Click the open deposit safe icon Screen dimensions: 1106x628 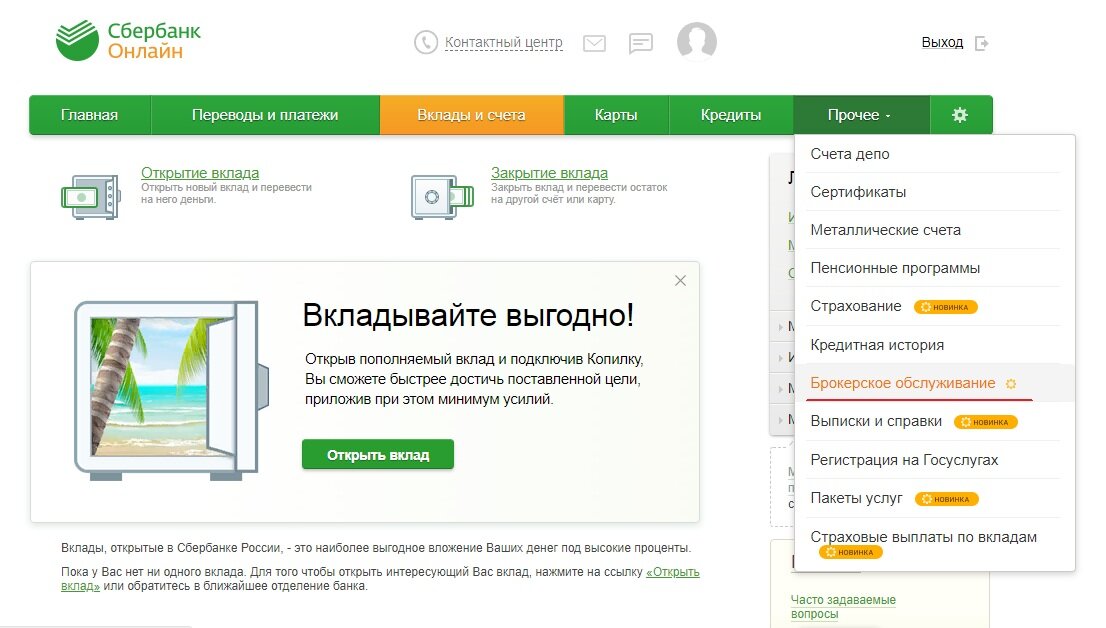(x=91, y=197)
